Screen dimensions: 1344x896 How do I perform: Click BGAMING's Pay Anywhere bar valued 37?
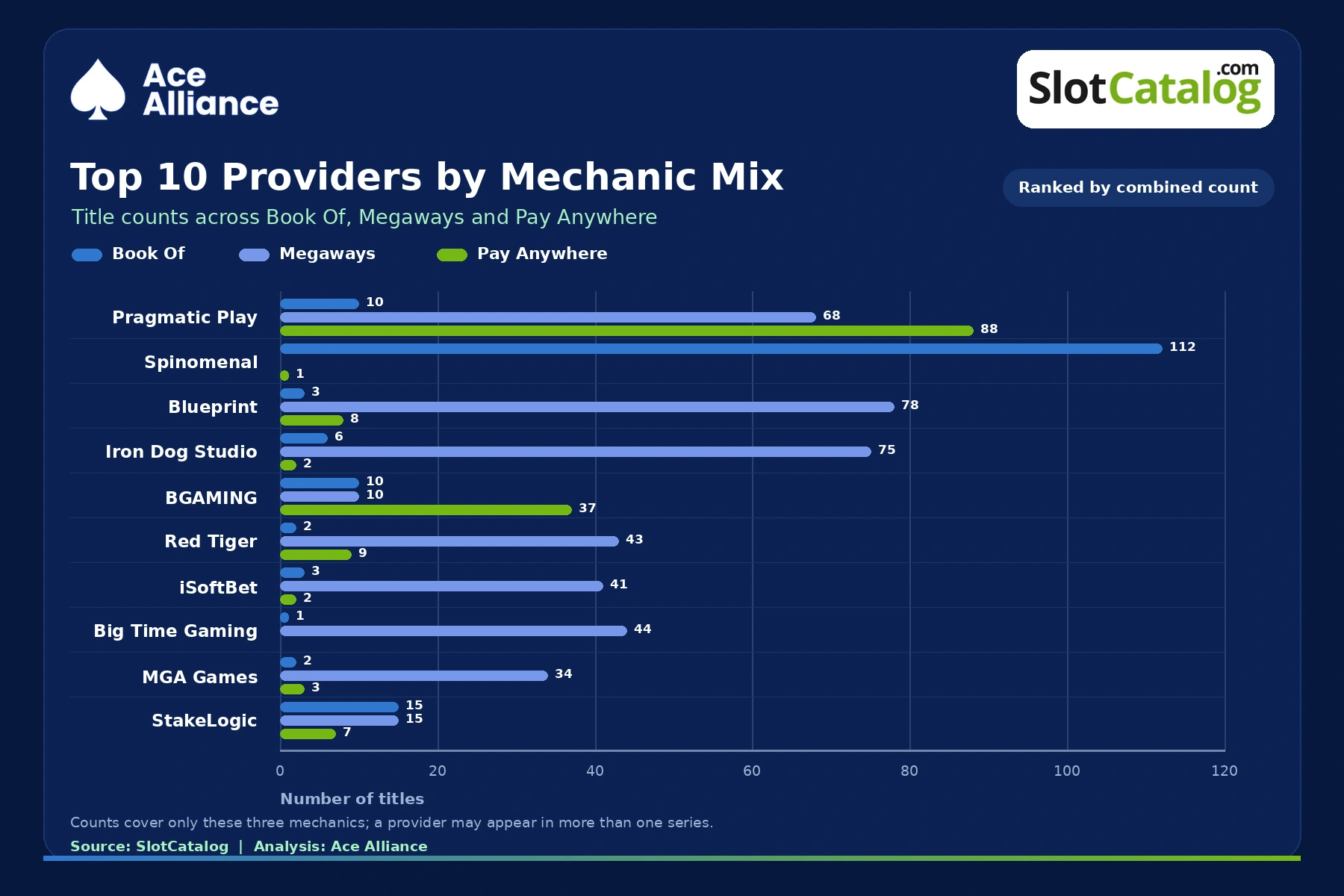coord(426,510)
